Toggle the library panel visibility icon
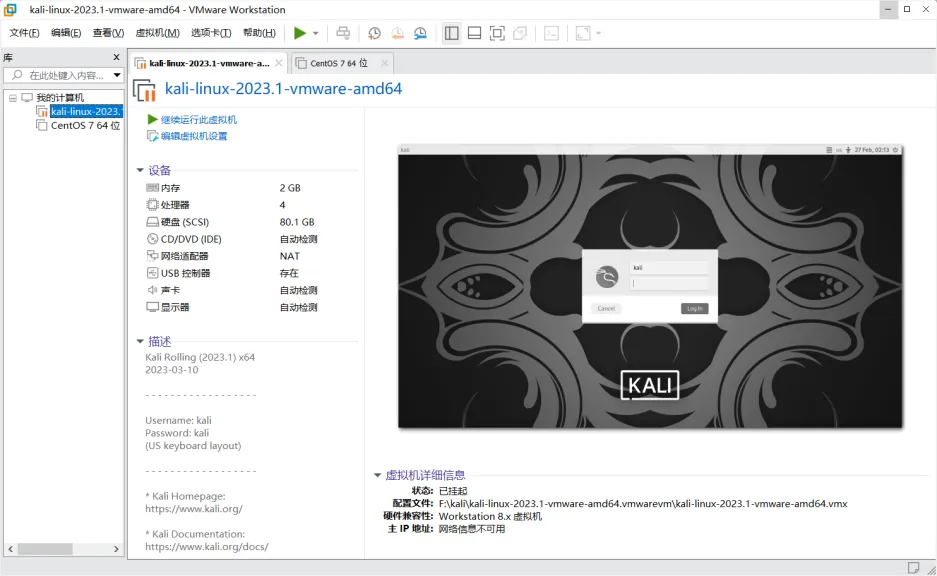 click(452, 33)
